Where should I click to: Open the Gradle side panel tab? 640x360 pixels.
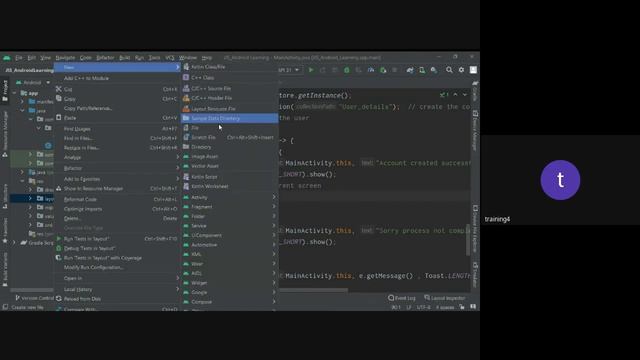475,91
